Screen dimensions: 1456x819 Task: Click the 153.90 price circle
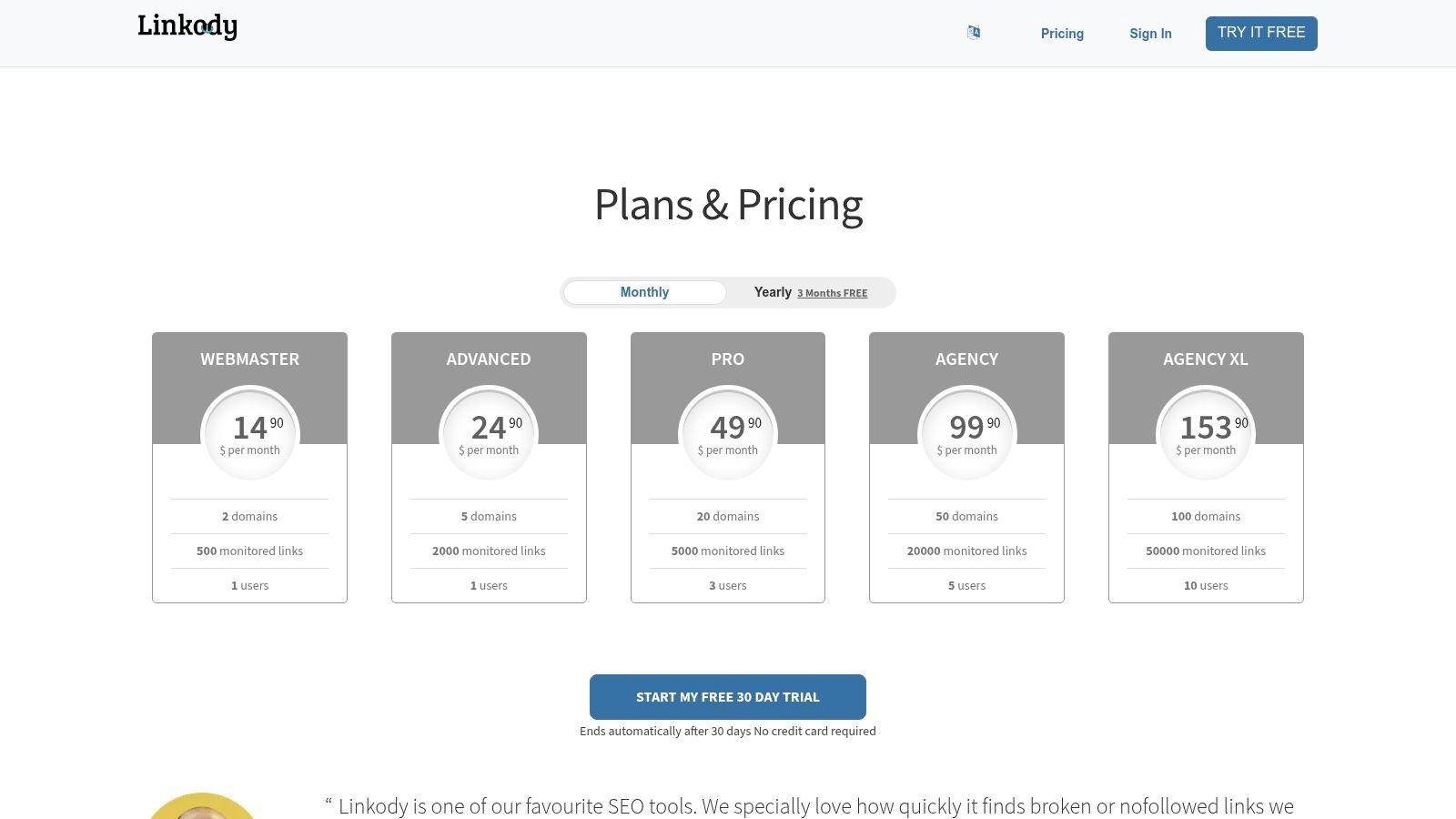[x=1206, y=434]
